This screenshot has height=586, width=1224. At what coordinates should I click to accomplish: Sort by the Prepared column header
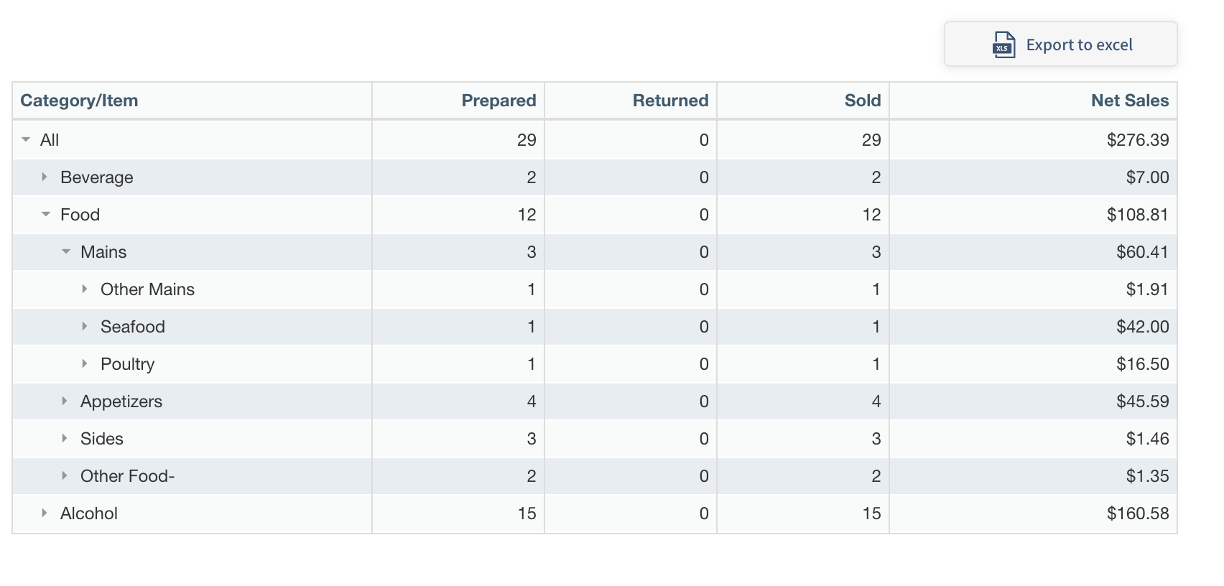pos(498,101)
